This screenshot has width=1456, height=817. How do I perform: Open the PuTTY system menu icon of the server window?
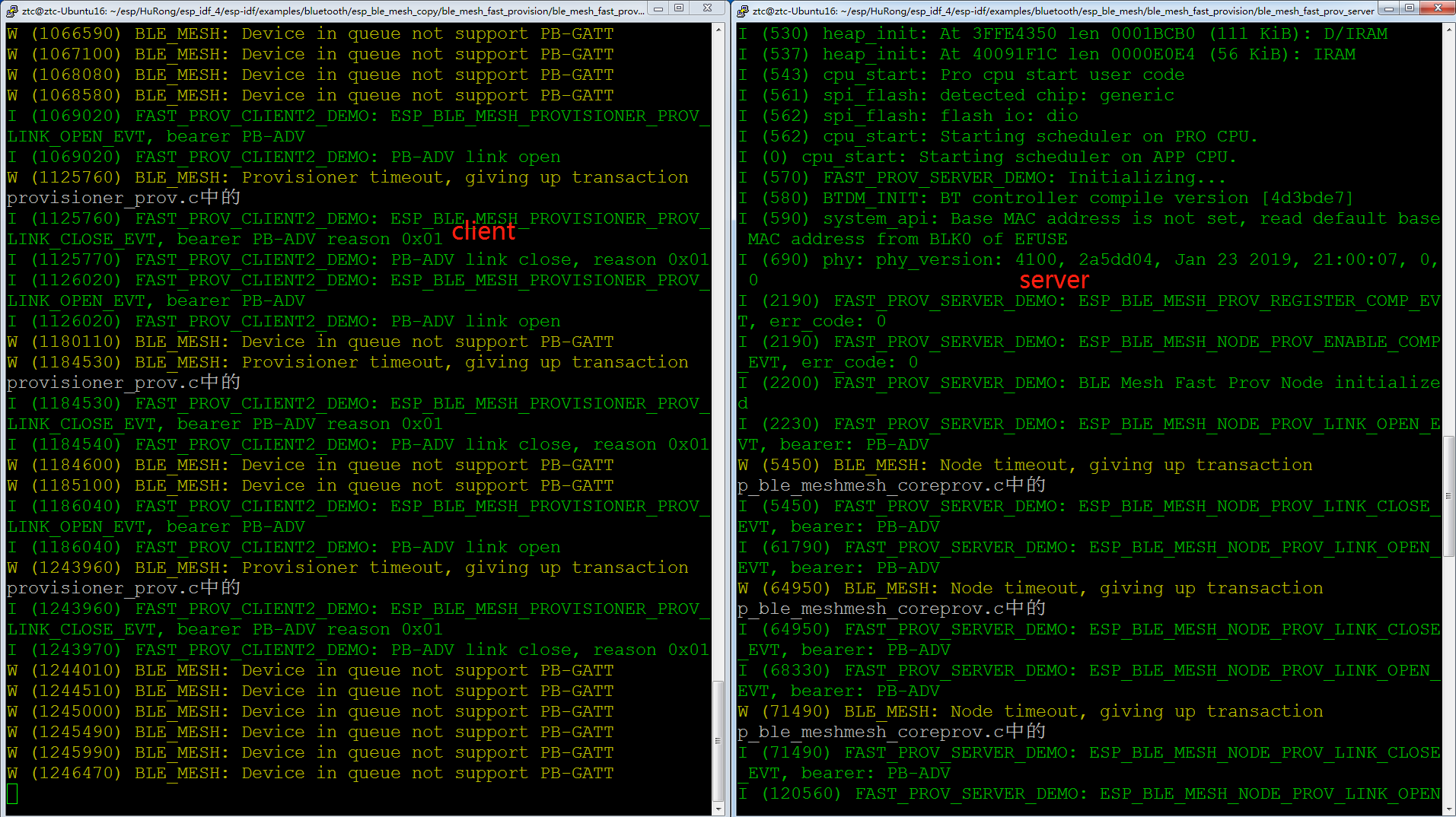coord(743,11)
